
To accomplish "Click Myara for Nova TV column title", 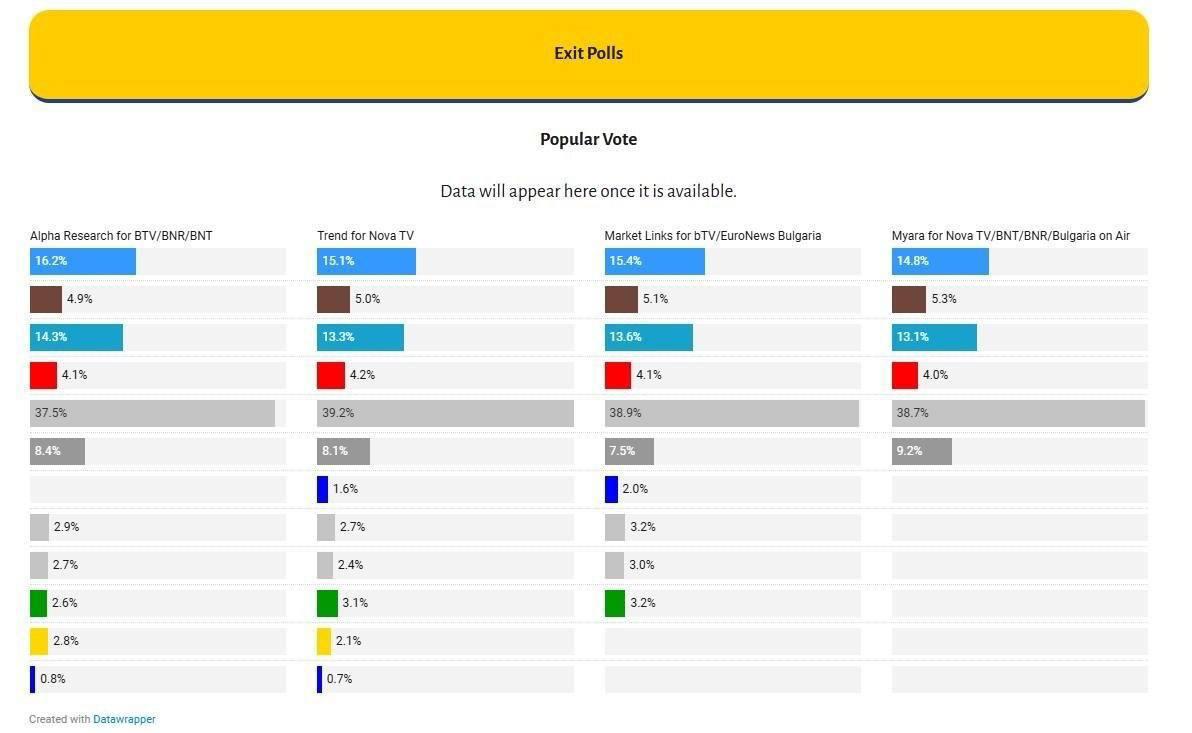I will point(1010,236).
